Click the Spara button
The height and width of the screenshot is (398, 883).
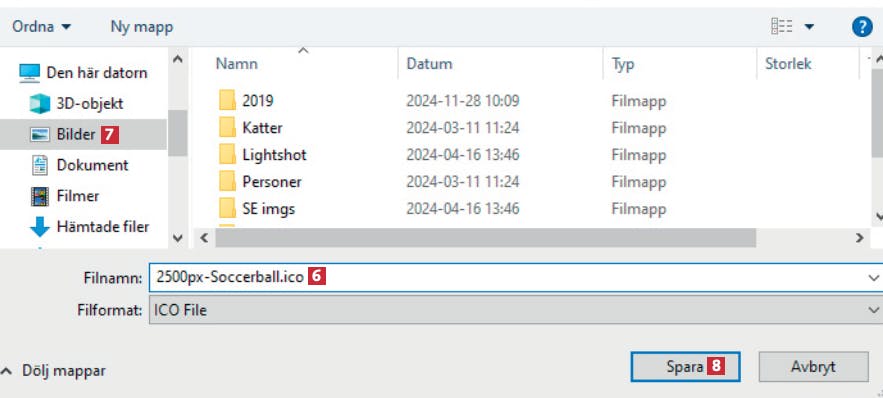pos(685,367)
